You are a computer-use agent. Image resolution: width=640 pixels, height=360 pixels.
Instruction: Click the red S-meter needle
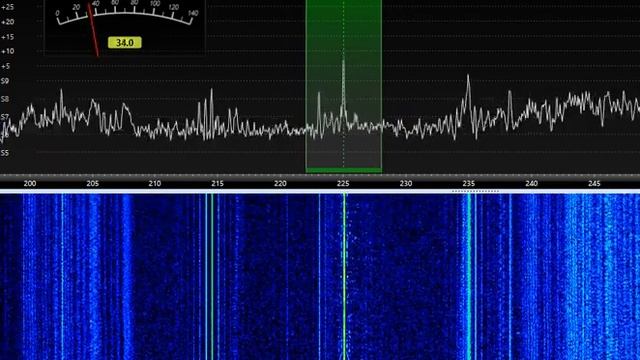pyautogui.click(x=93, y=30)
